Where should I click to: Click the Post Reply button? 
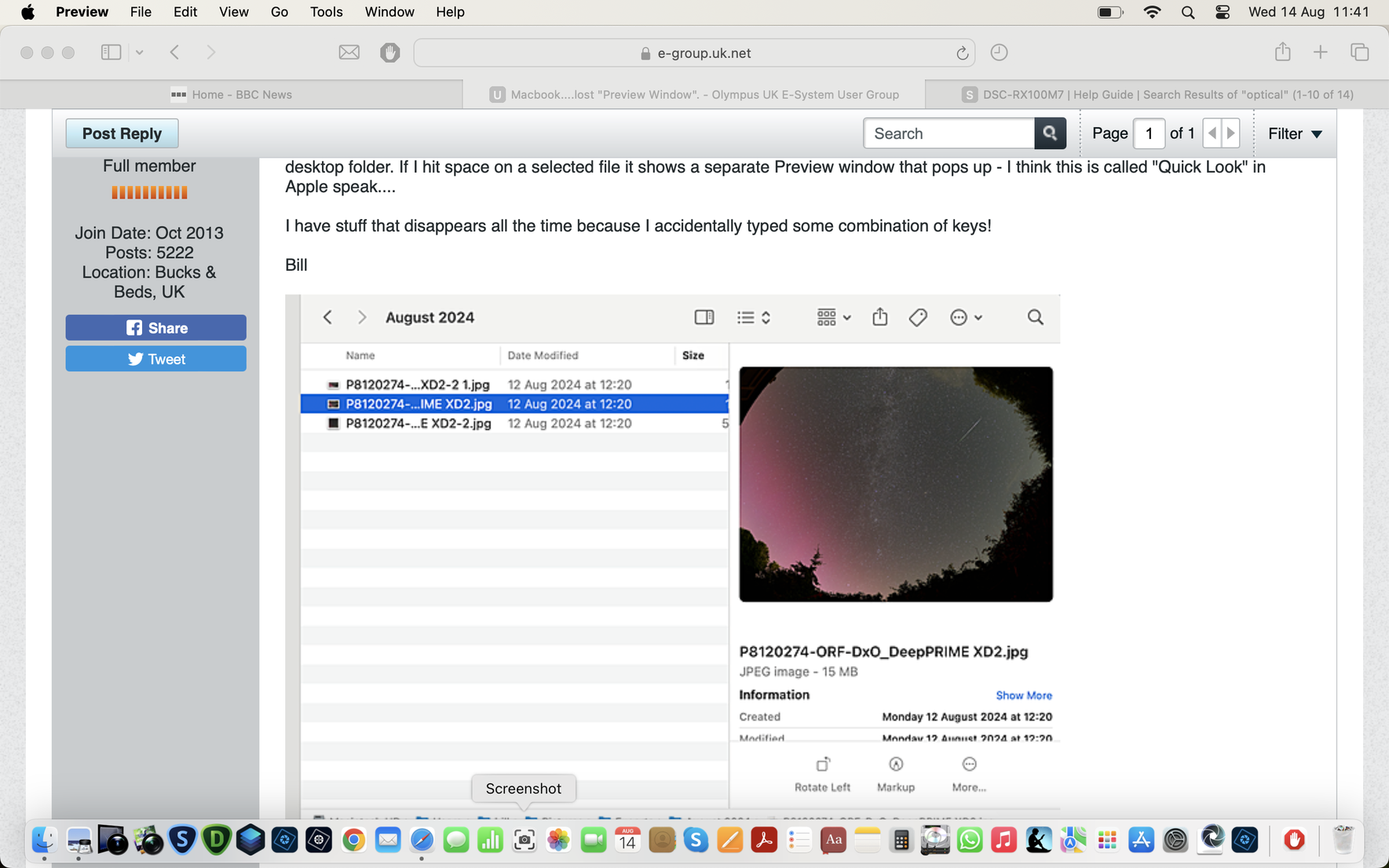(122, 133)
